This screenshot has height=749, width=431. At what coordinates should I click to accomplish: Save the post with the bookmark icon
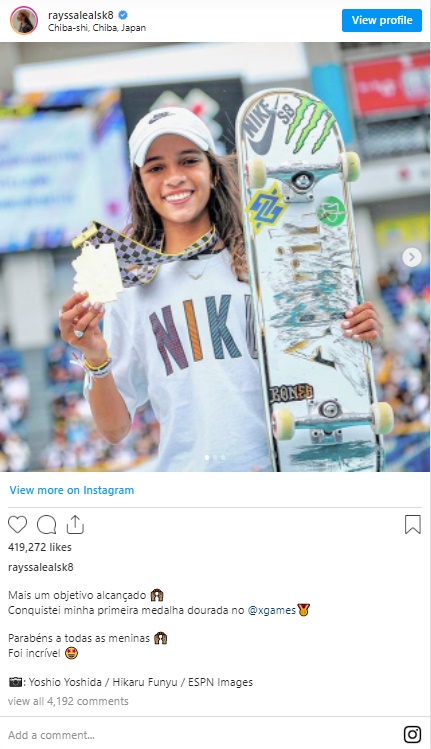[x=413, y=524]
